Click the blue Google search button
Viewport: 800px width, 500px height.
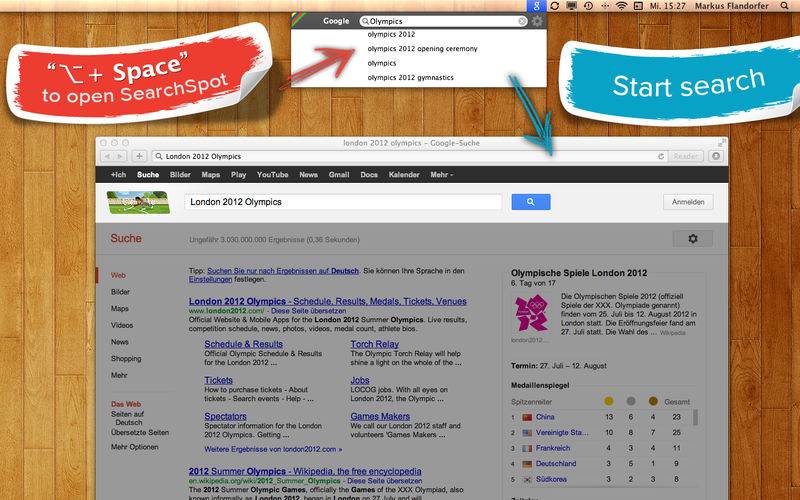531,202
